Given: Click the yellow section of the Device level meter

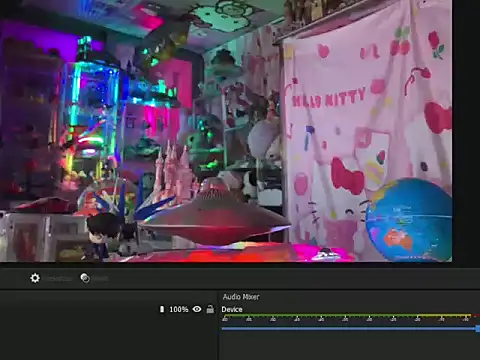Looking at the screenshot, I should click(x=445, y=315).
